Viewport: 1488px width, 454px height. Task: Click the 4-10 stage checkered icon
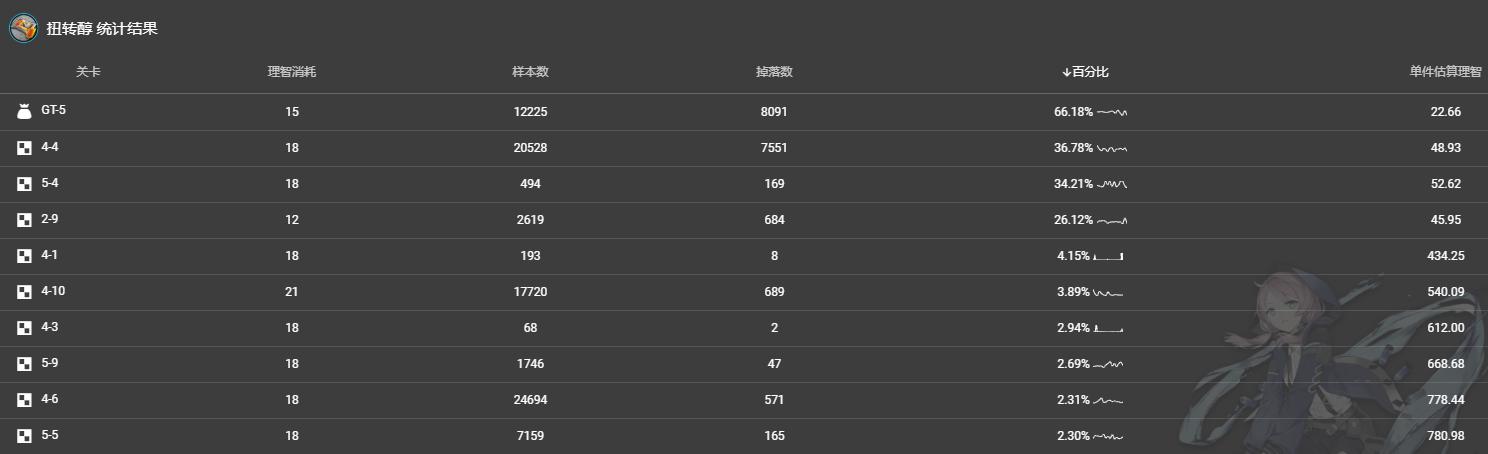[24, 292]
